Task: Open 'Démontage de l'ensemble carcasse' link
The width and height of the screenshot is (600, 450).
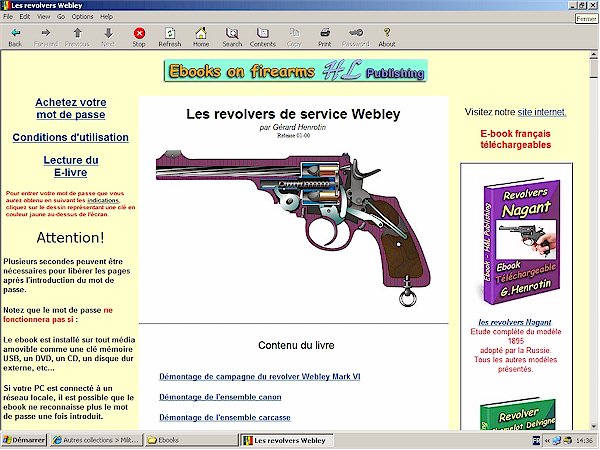Action: 225,417
